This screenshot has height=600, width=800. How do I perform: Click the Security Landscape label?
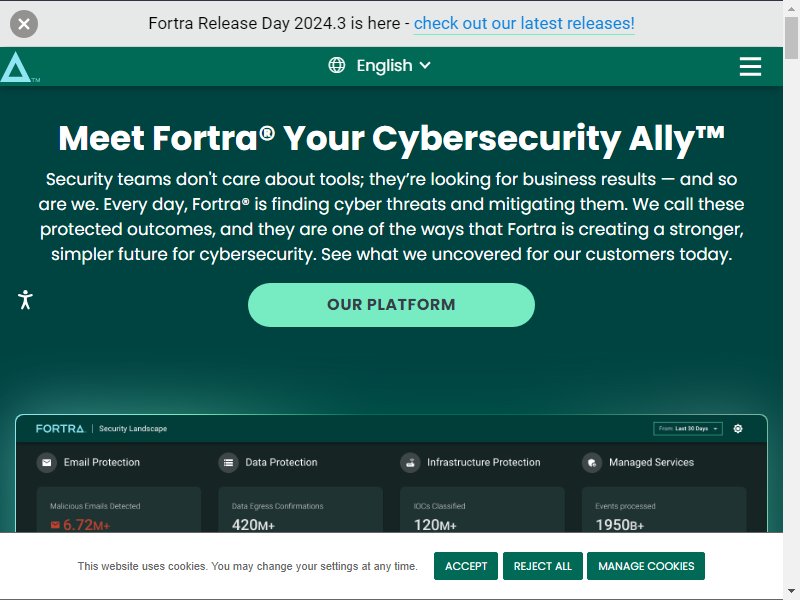tap(133, 429)
